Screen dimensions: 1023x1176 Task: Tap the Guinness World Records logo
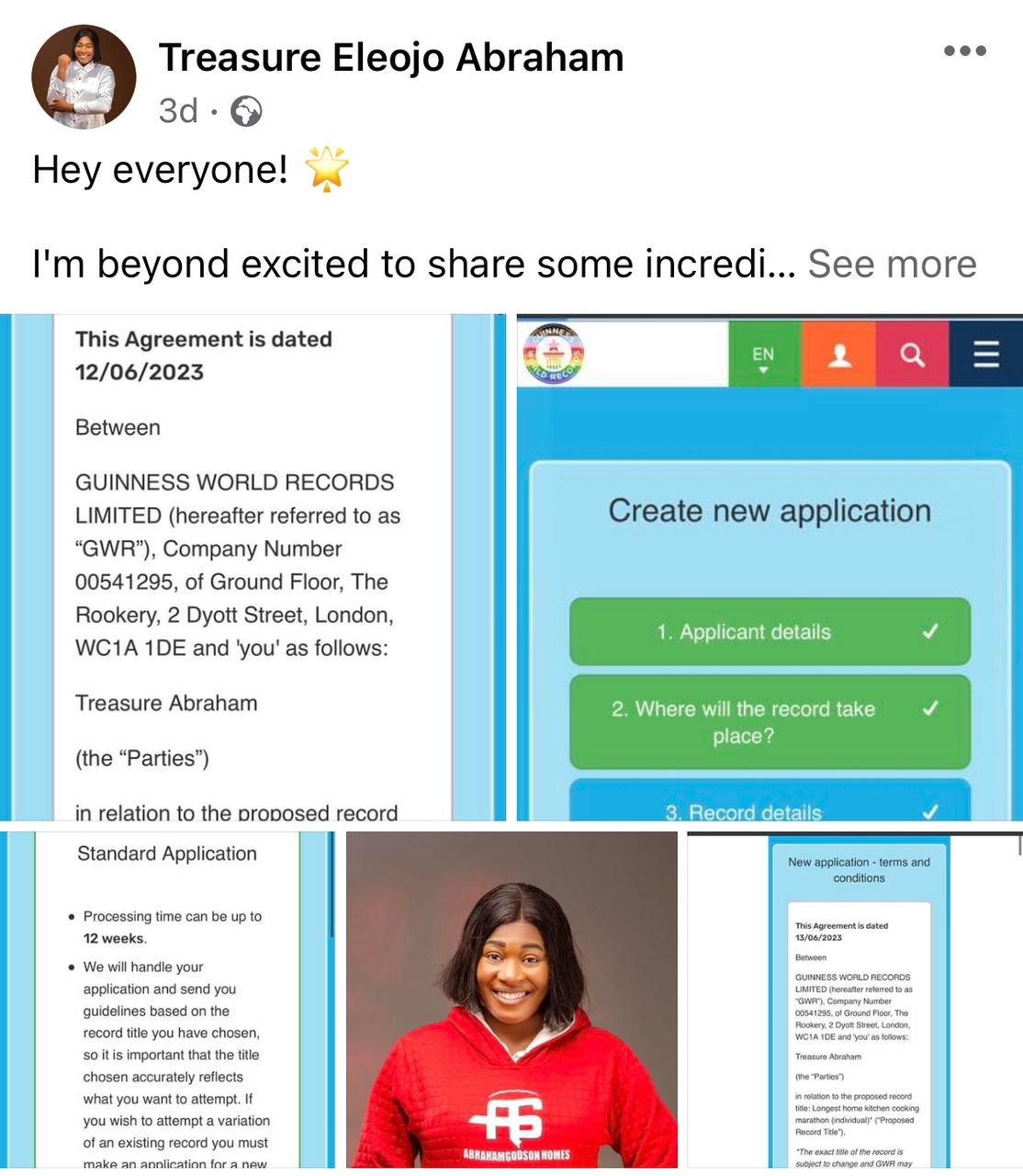click(553, 354)
